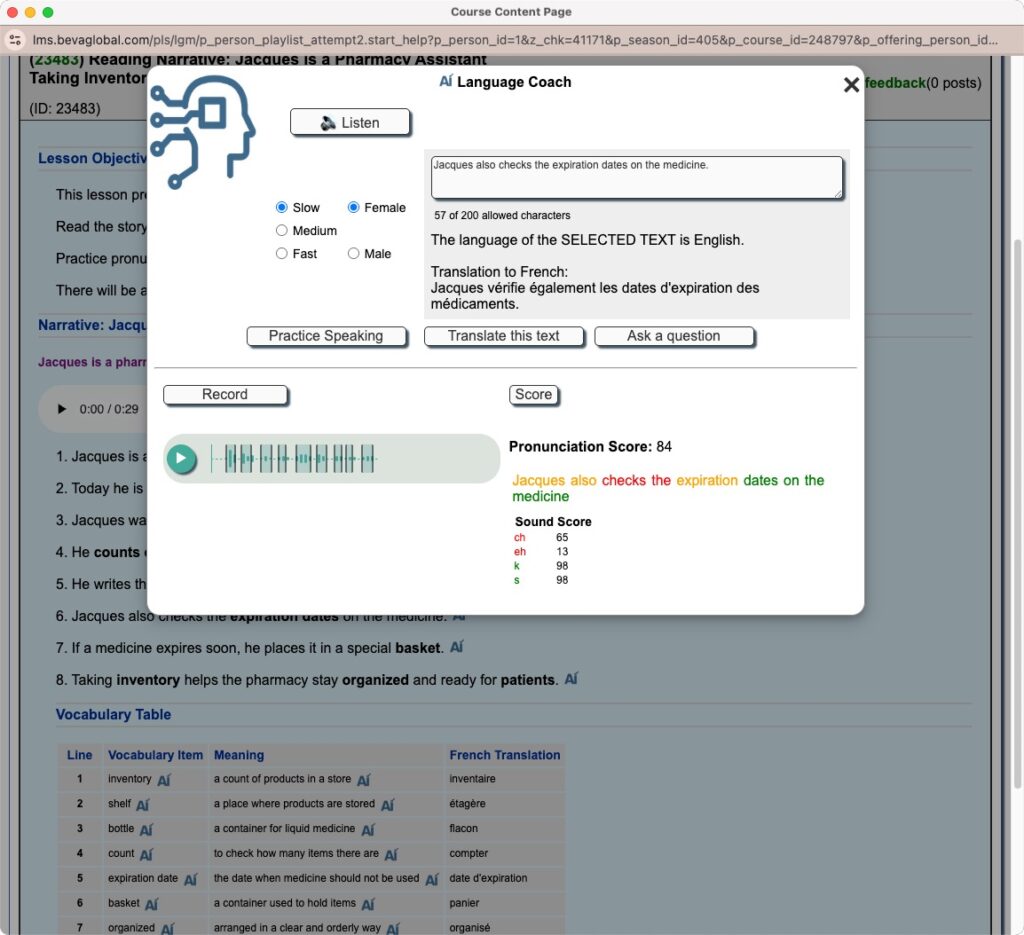Image resolution: width=1024 pixels, height=935 pixels.
Task: Click the Vocabulary Item column header
Action: (x=155, y=755)
